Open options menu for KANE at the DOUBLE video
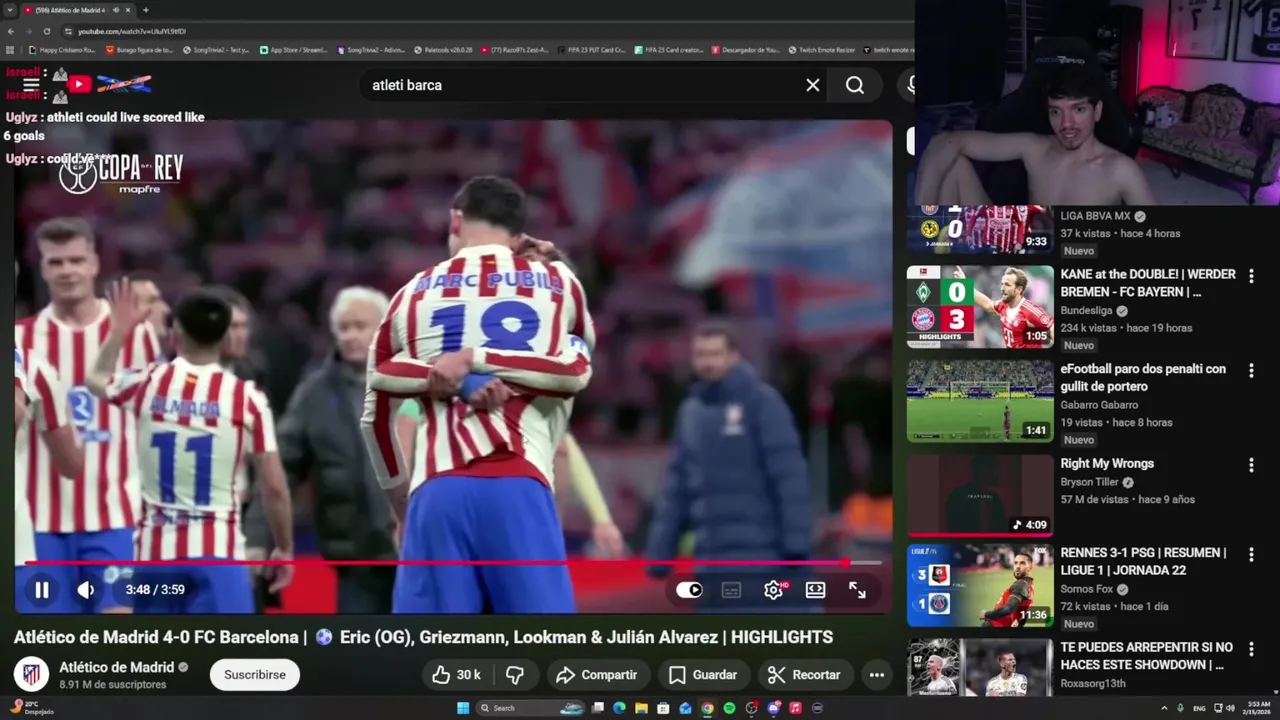This screenshot has height=720, width=1280. 1251,276
